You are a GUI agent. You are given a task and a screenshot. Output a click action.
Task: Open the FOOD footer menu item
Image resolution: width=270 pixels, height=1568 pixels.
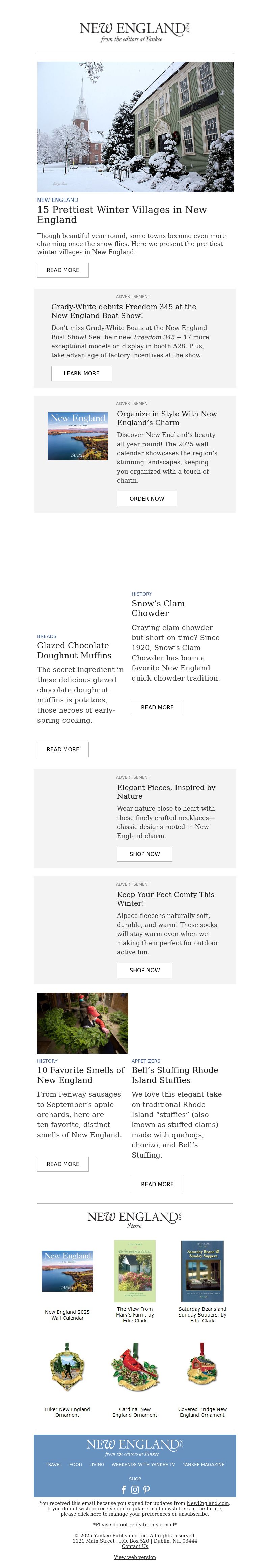[75, 1464]
